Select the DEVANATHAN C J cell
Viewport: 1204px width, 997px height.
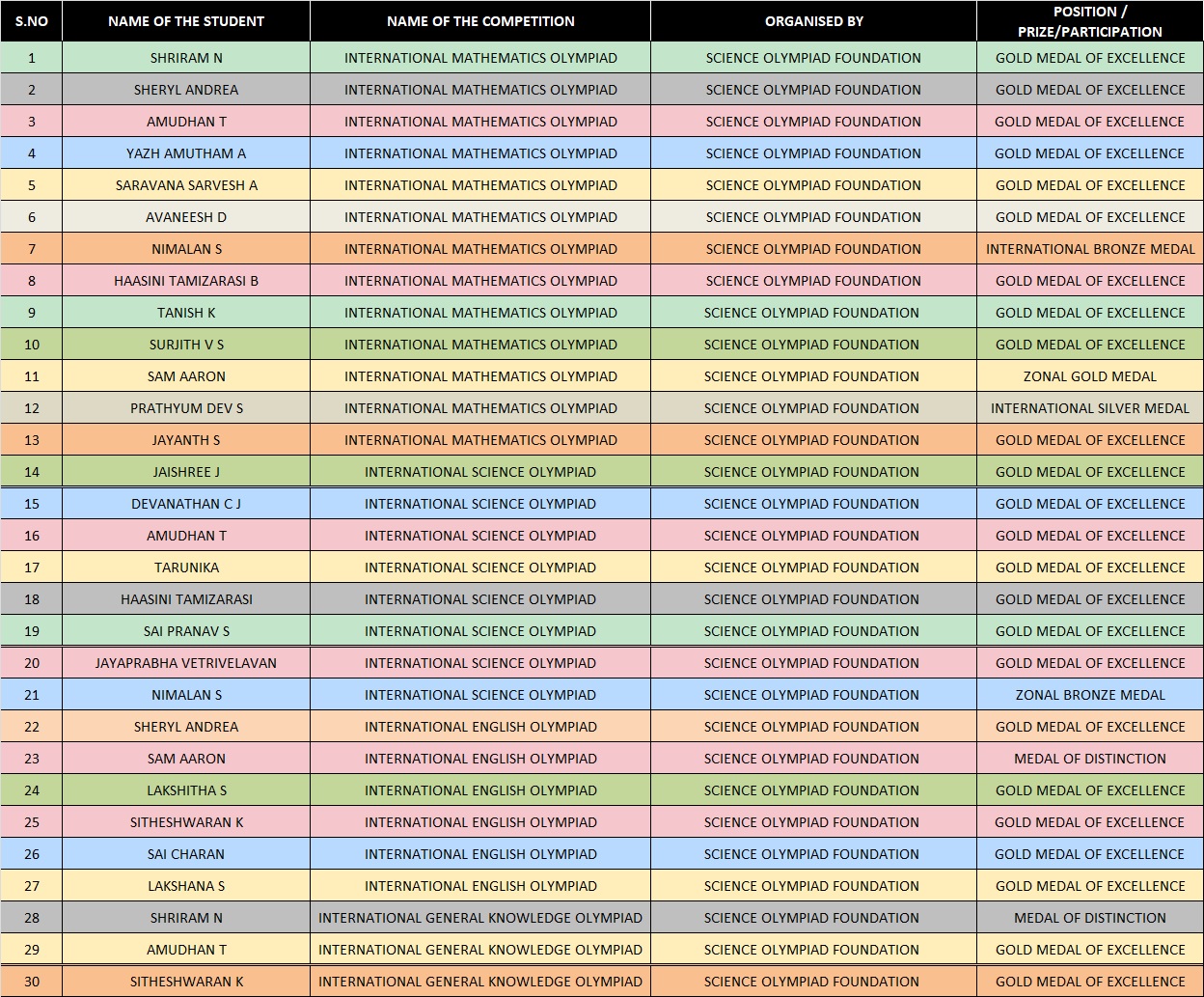[186, 504]
